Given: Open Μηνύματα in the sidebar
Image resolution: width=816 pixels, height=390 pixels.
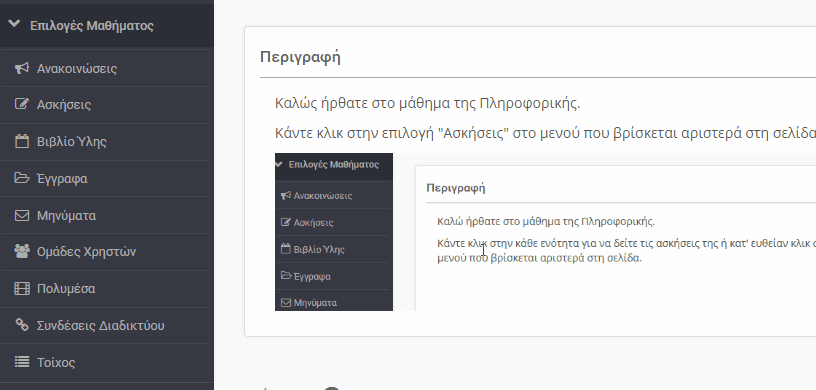Looking at the screenshot, I should tap(66, 216).
